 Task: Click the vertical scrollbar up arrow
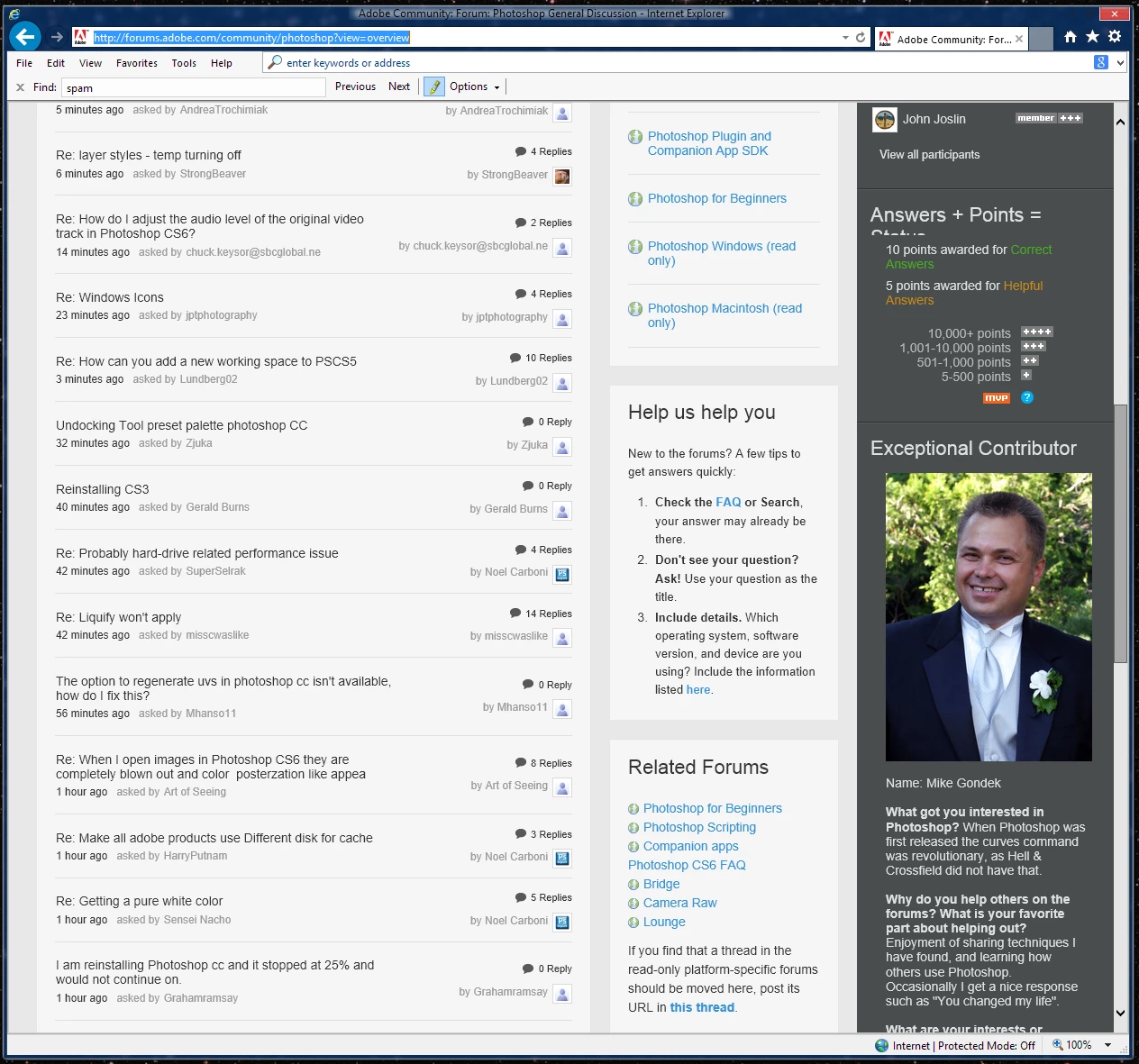click(x=1120, y=121)
